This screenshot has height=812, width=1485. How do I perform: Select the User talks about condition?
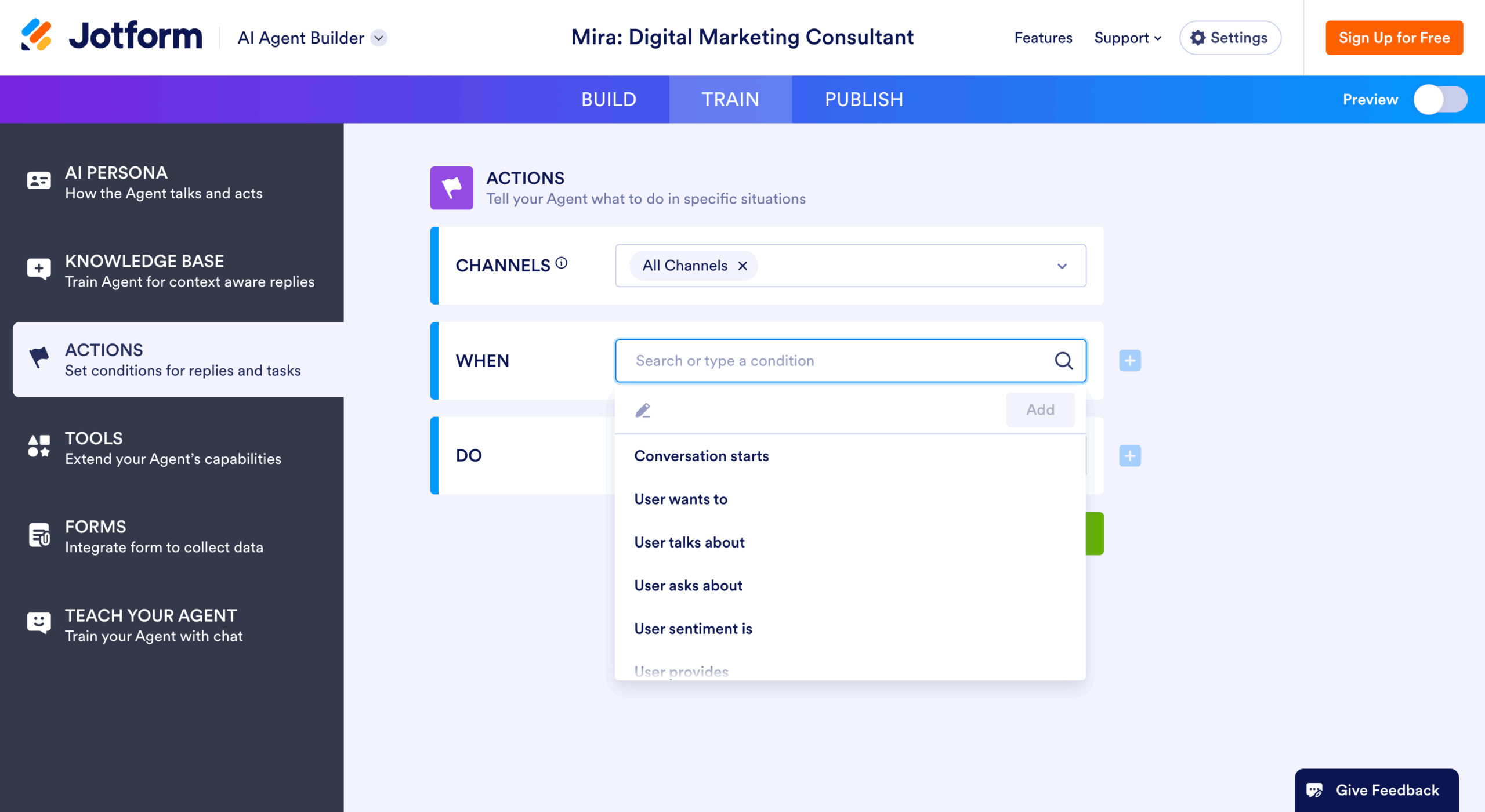(850, 542)
